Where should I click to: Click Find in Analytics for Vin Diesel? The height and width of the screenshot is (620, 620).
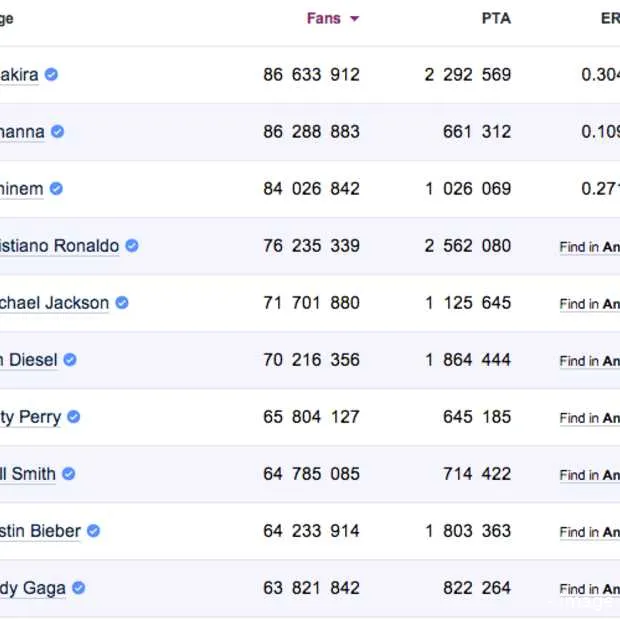[x=590, y=361]
